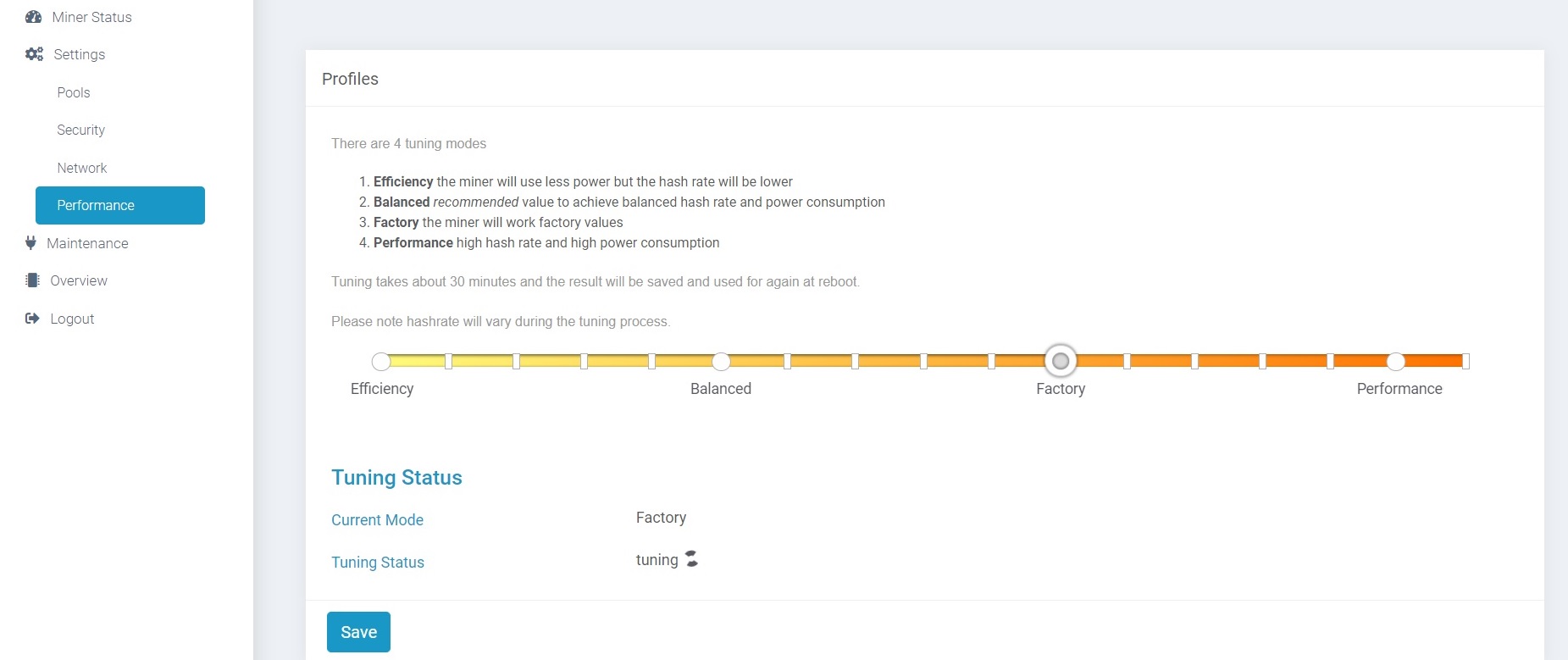
Task: Select the highlighted Performance menu item
Action: pos(120,205)
